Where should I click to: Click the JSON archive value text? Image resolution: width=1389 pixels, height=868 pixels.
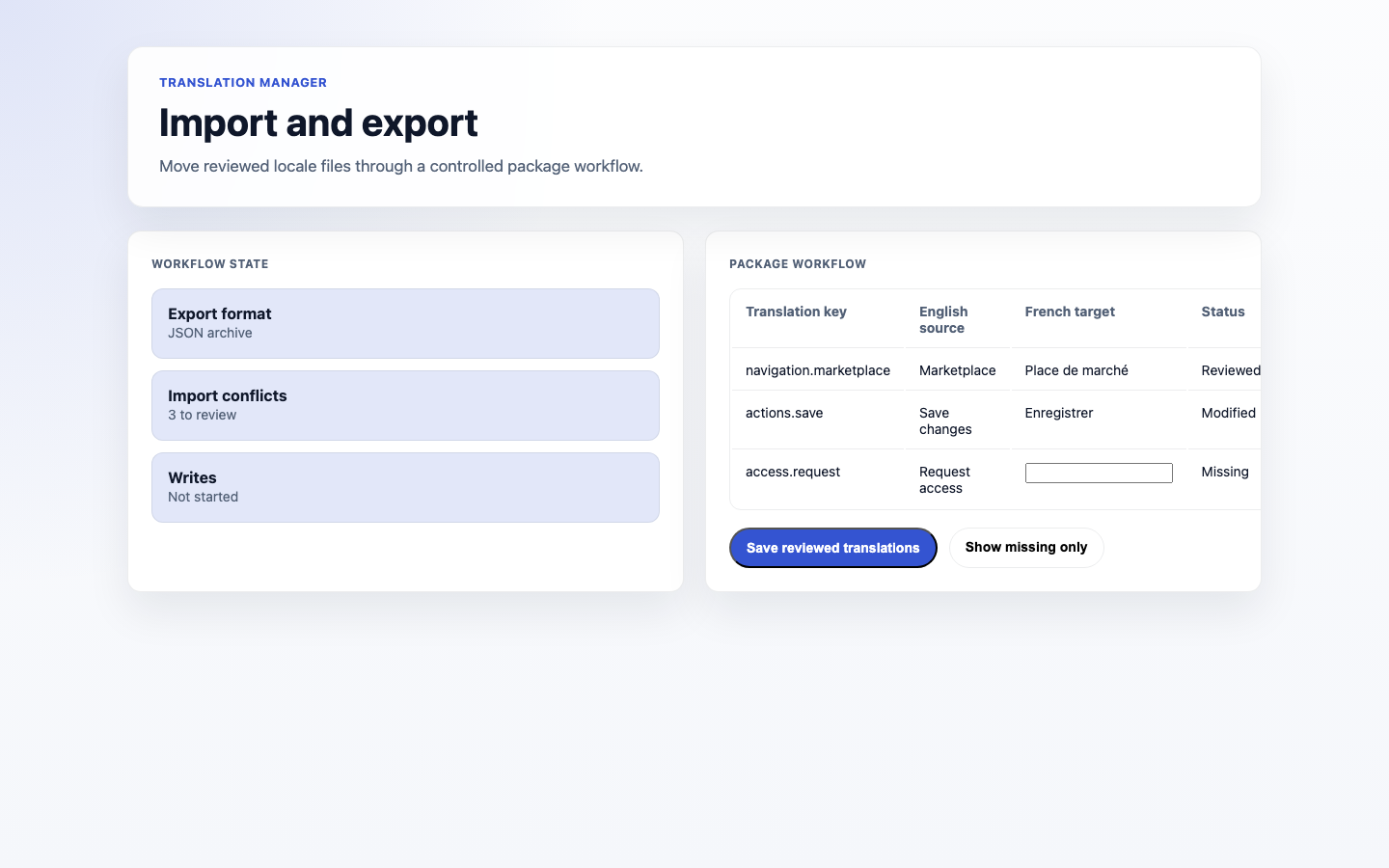point(210,333)
